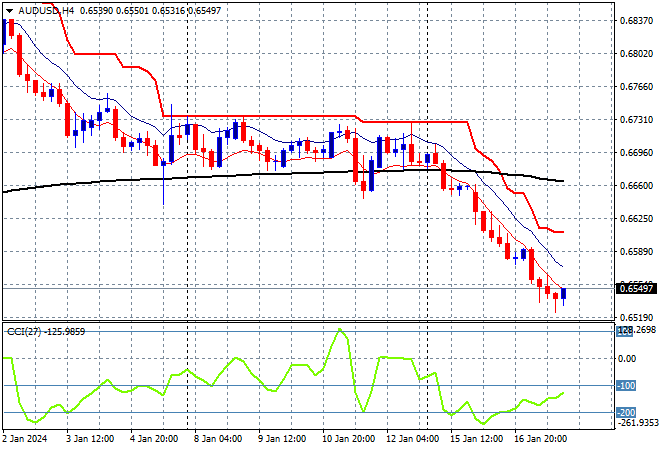Click the 8 Jan 04:00 time label
This screenshot has height=450, width=660.
point(218,439)
